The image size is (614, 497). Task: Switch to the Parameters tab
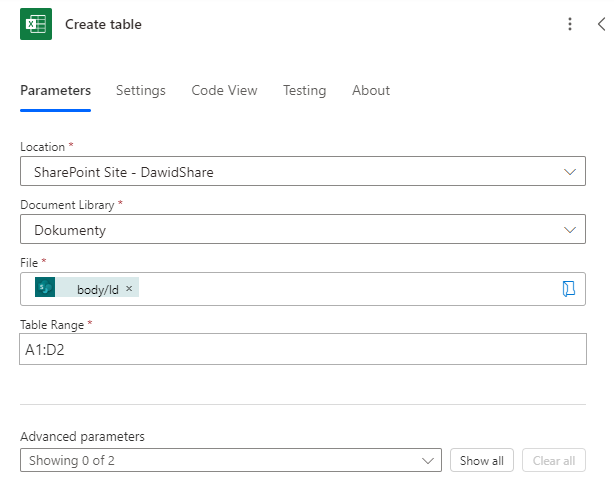point(55,90)
